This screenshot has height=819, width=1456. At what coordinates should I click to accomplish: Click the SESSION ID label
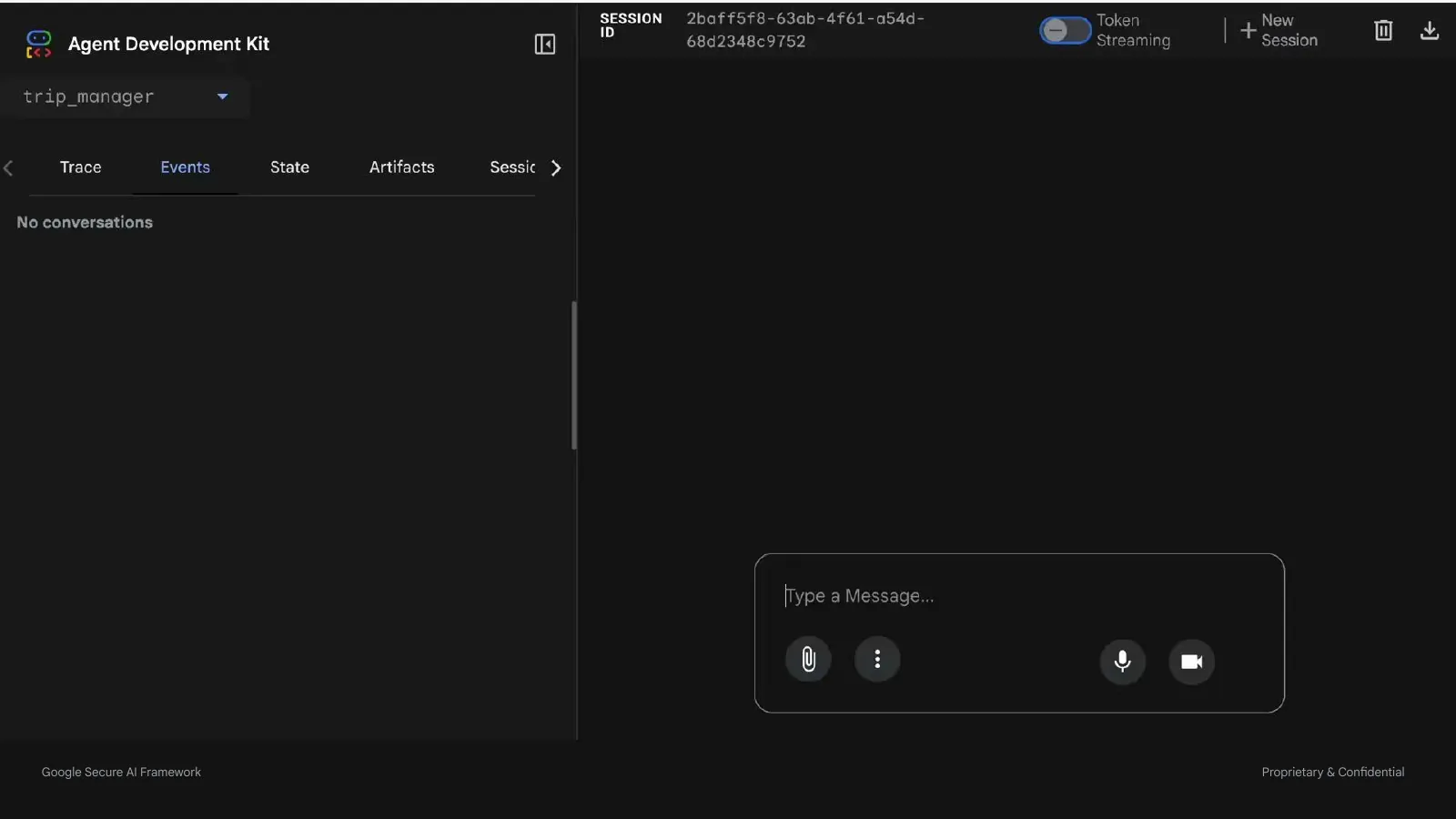631,25
